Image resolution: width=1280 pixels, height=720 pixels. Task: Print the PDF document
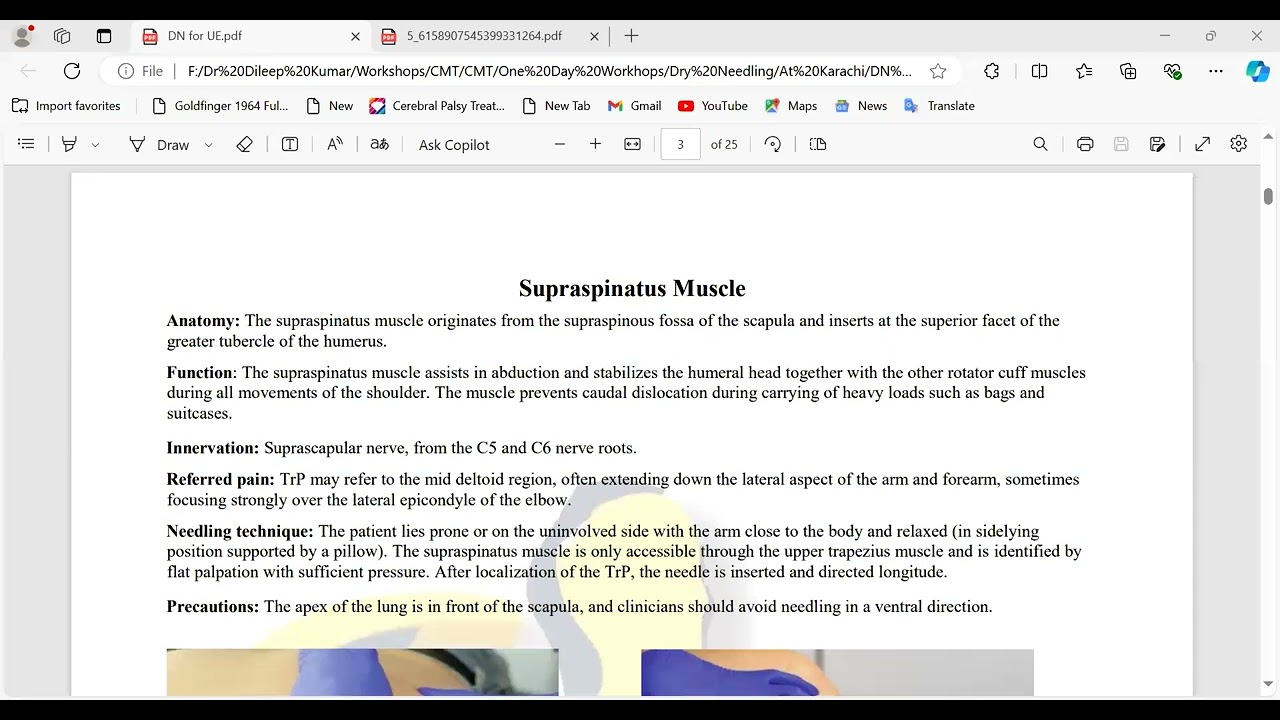pyautogui.click(x=1085, y=144)
